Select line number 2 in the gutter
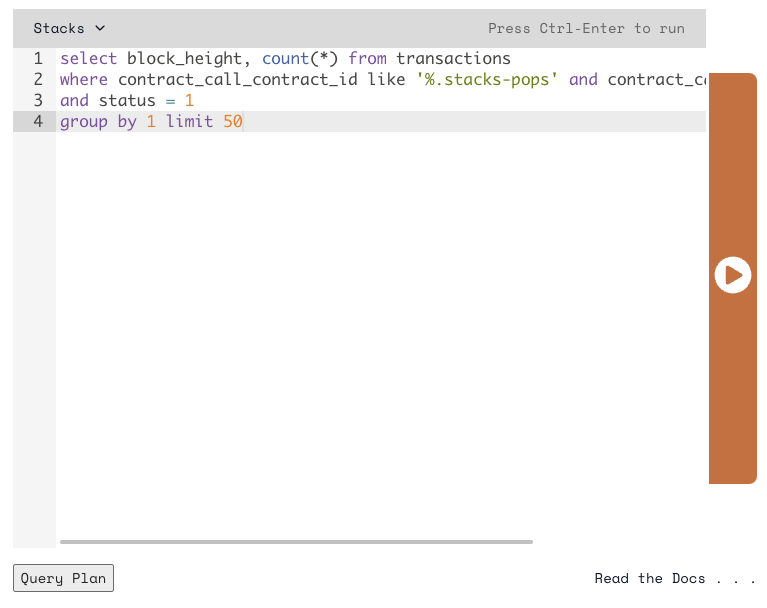 [x=38, y=79]
